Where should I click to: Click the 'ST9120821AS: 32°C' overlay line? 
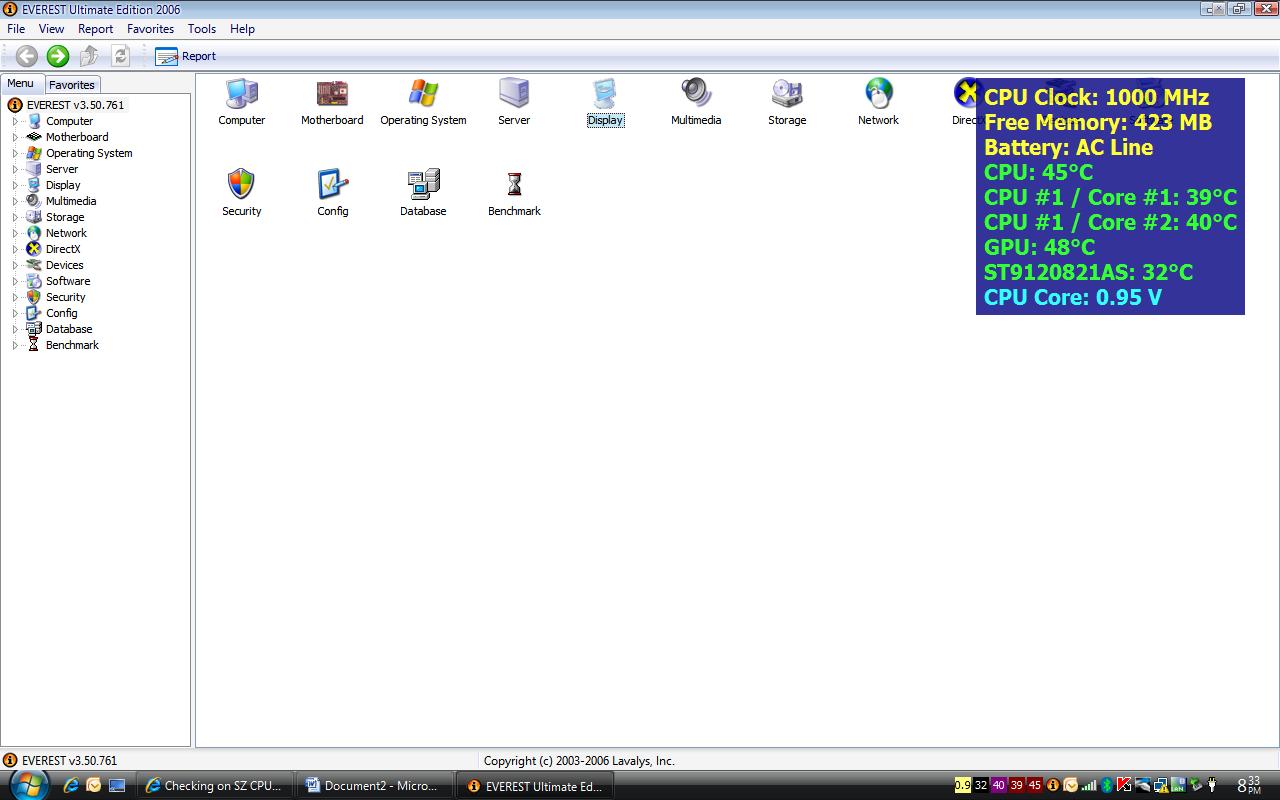coord(1088,272)
